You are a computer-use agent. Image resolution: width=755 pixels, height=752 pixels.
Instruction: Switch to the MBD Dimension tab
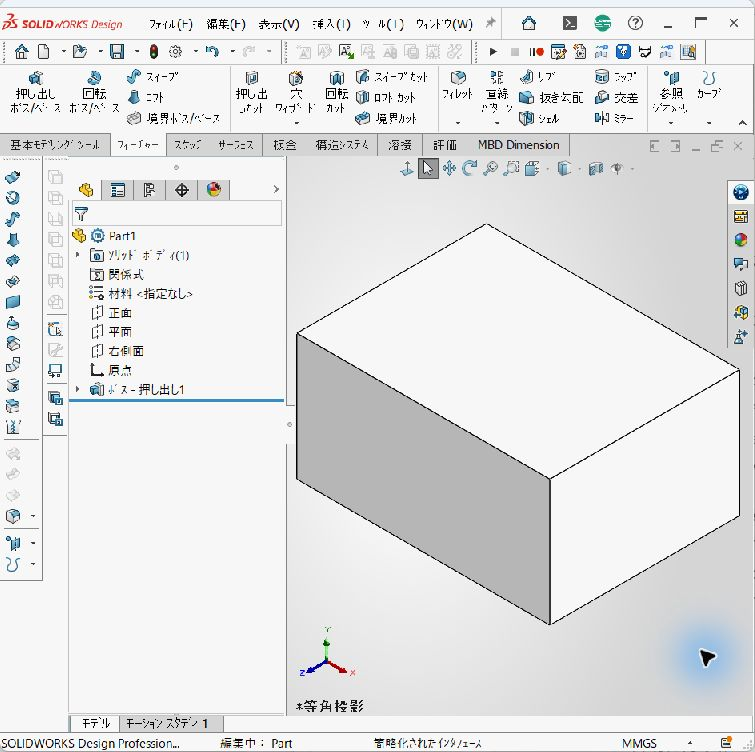coord(519,145)
